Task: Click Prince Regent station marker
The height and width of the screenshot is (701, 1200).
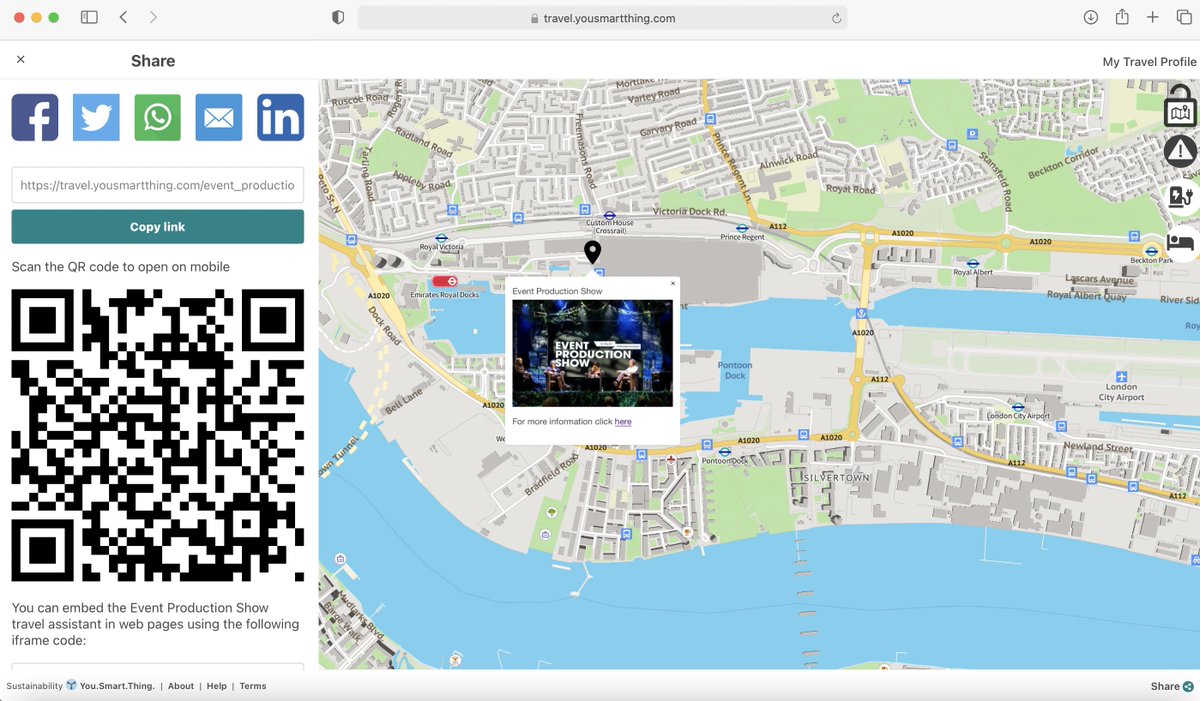Action: point(742,228)
